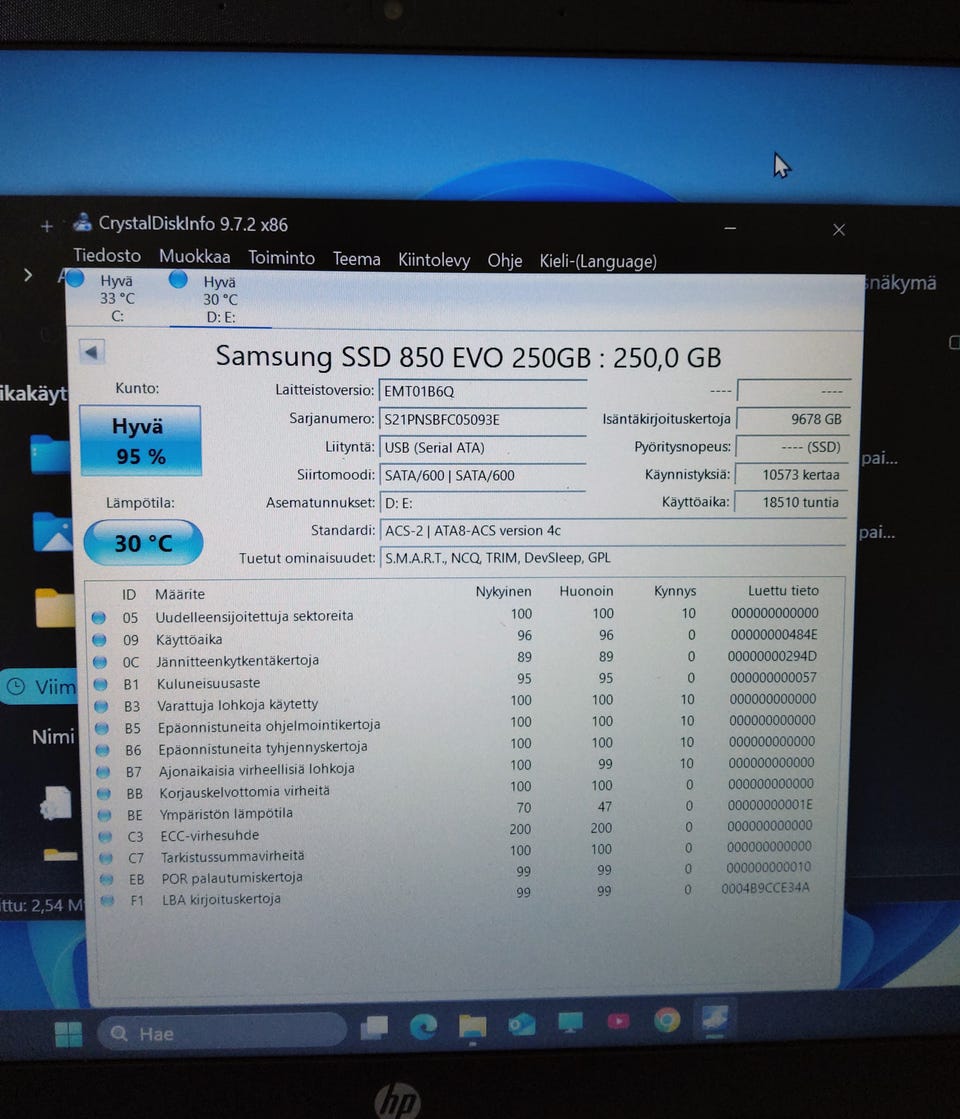Open the Tiedosto menu
Image resolution: width=960 pixels, height=1119 pixels.
tap(107, 255)
